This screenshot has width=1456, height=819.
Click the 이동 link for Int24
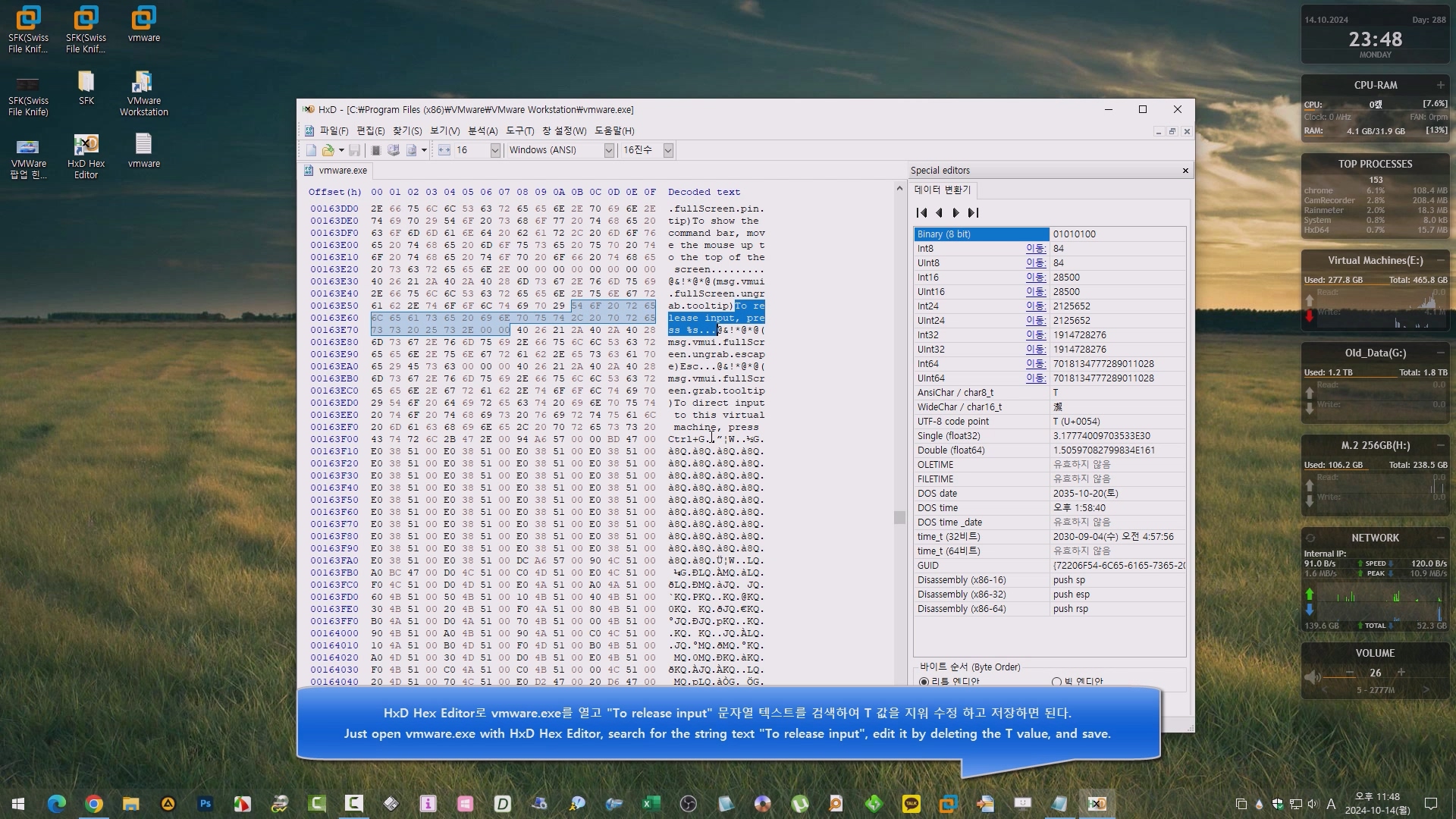[x=1036, y=306]
